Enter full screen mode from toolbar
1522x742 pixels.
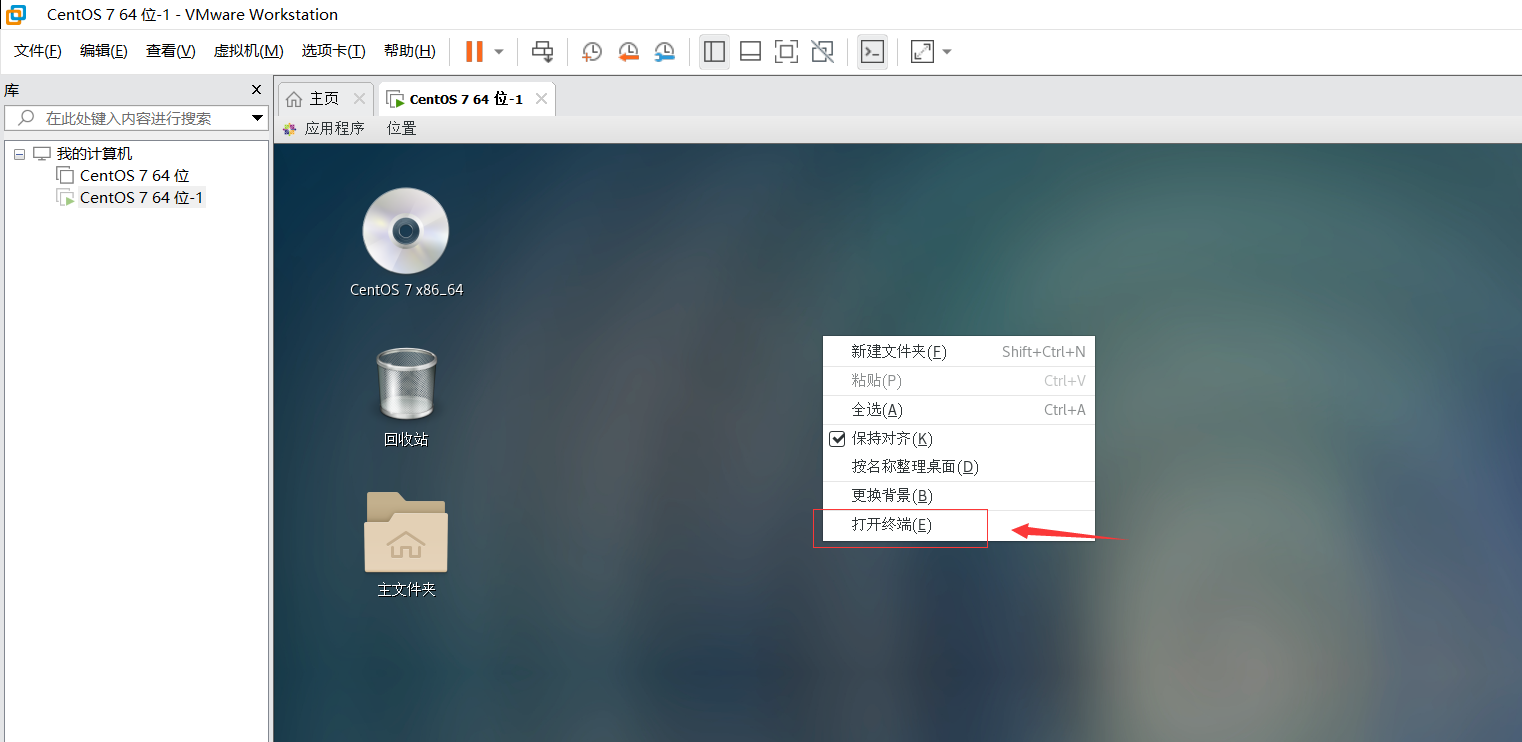click(x=786, y=51)
